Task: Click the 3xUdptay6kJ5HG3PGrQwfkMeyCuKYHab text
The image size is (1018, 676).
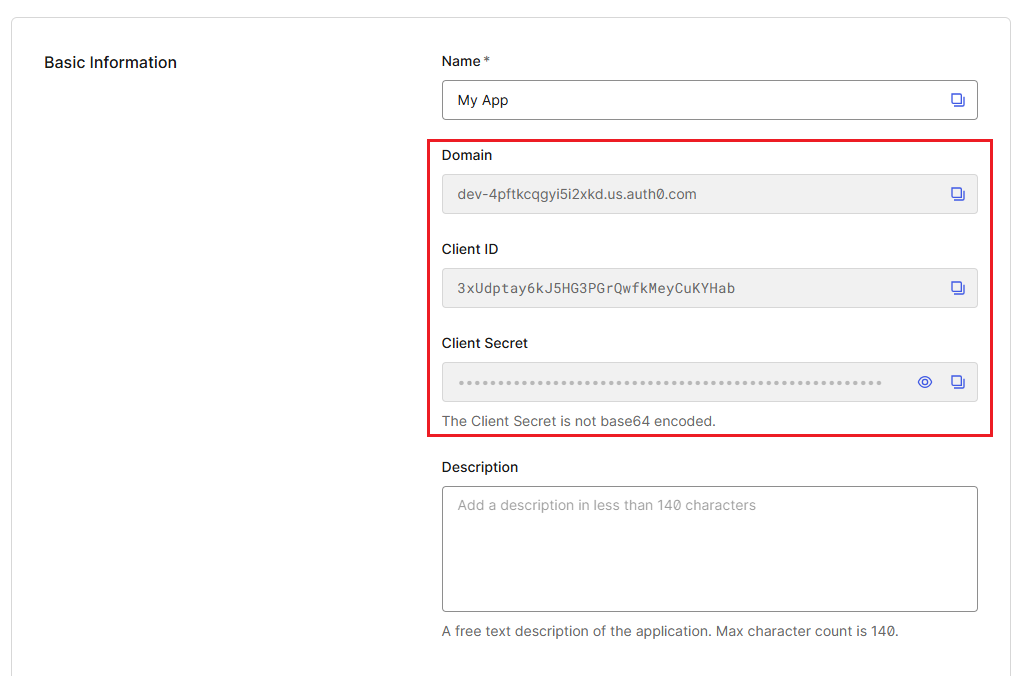Action: [596, 288]
